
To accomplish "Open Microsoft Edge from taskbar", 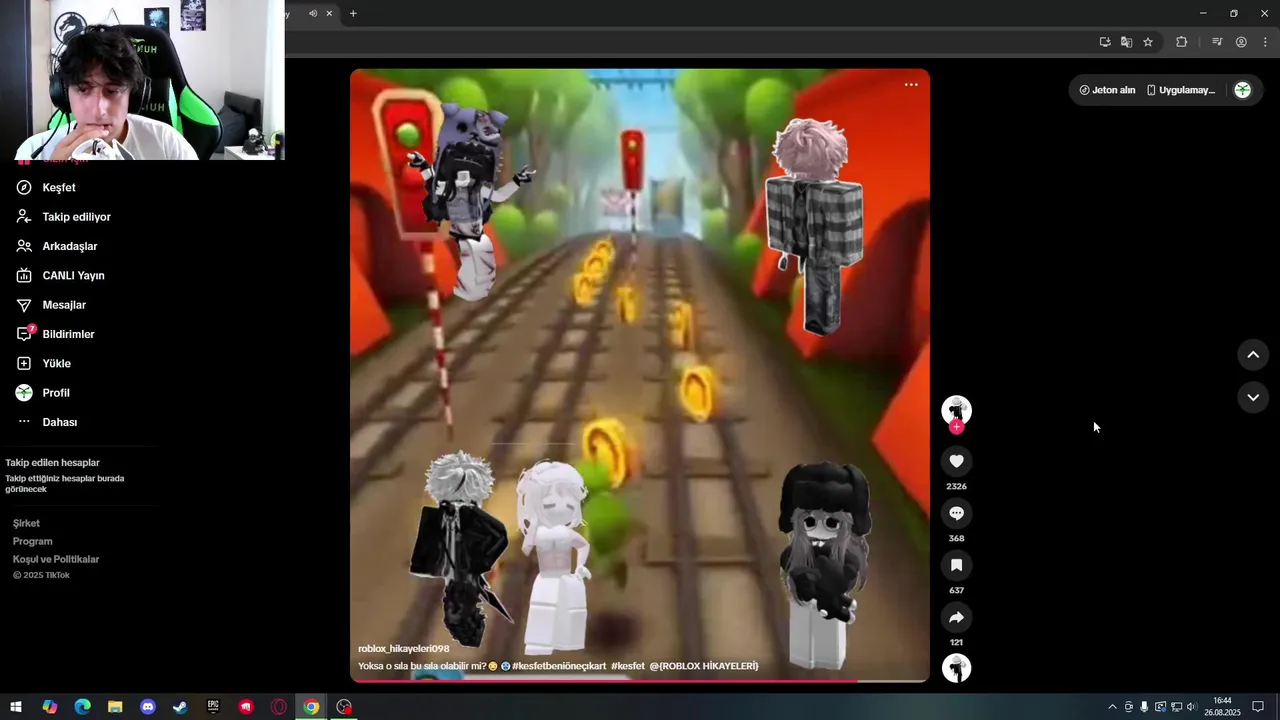I will [x=83, y=707].
